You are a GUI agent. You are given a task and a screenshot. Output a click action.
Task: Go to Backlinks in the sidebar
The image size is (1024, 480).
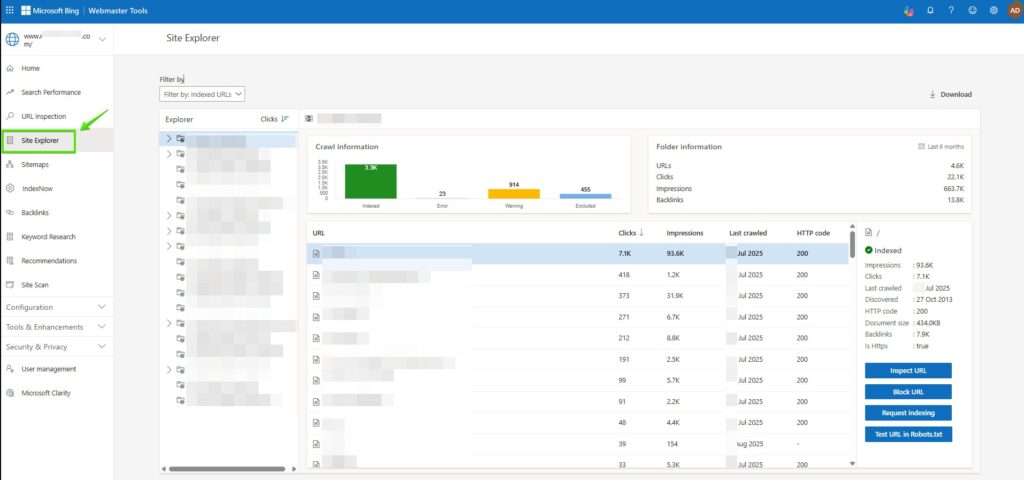point(35,213)
